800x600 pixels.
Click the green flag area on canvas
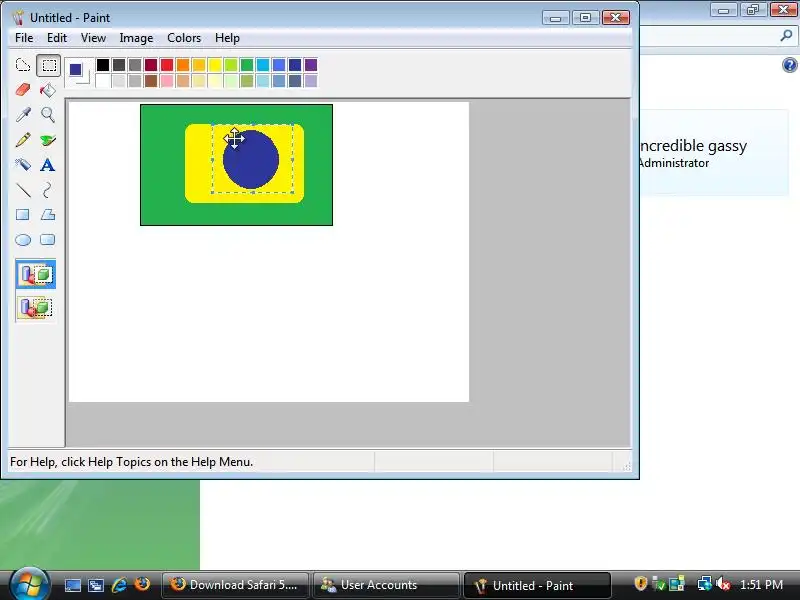pos(162,165)
